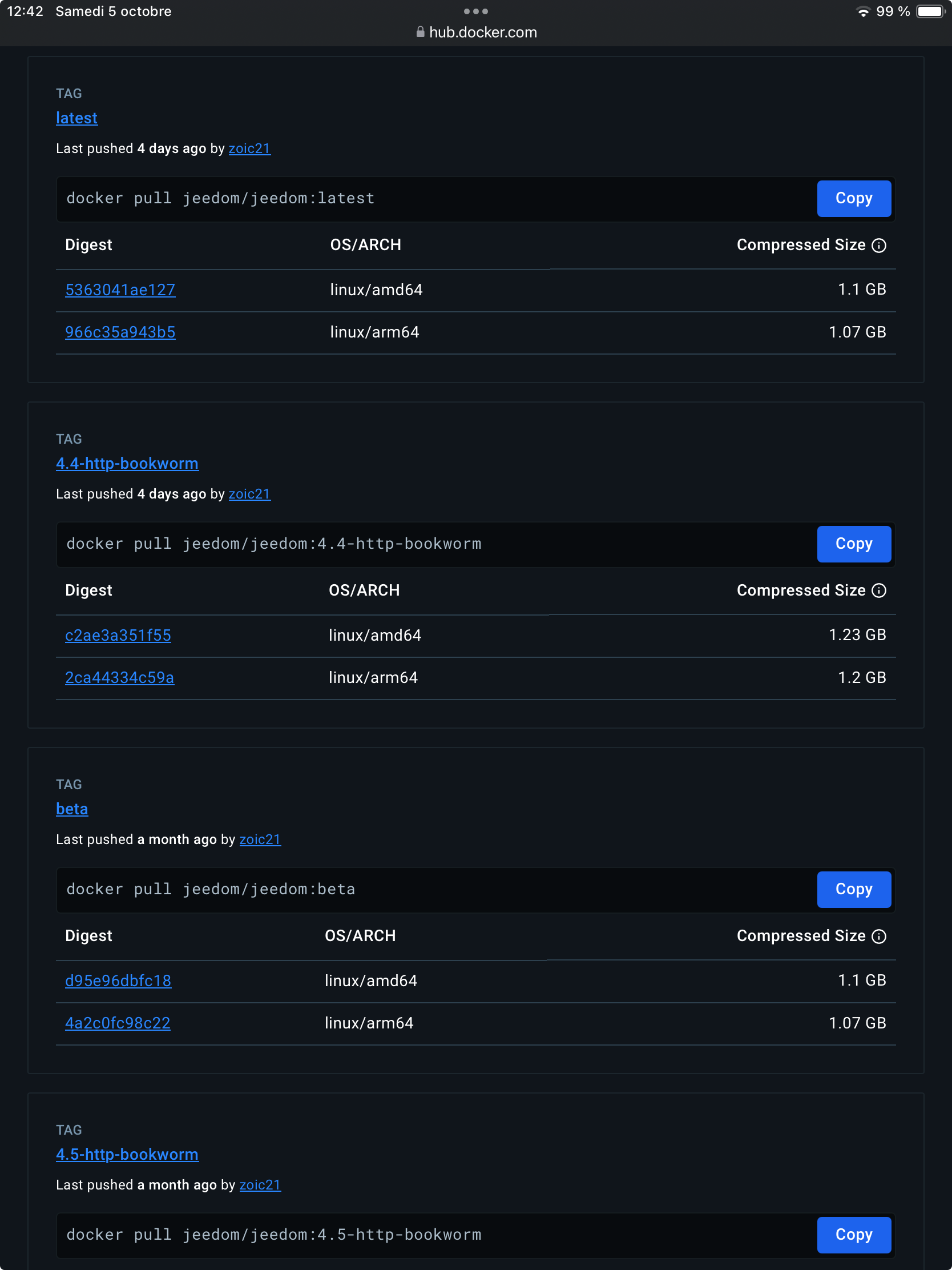Tap the lock icon beside hub.docker.com

coord(420,31)
